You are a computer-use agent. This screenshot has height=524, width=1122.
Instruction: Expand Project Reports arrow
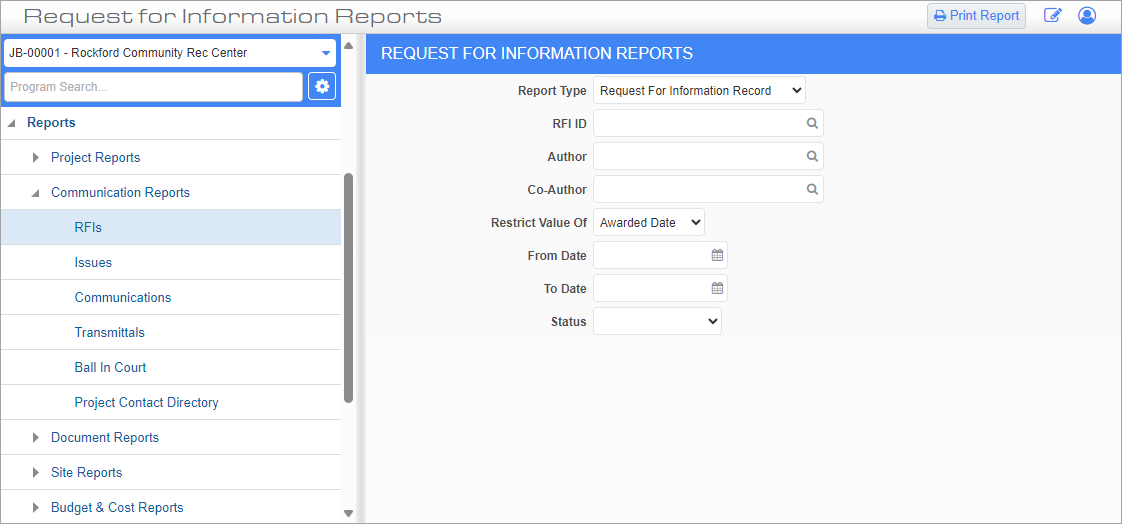[36, 157]
